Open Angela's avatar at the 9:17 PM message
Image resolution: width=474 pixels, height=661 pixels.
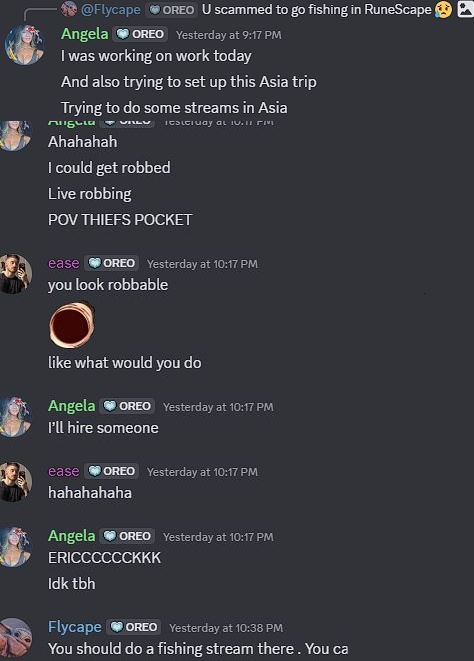pyautogui.click(x=24, y=45)
